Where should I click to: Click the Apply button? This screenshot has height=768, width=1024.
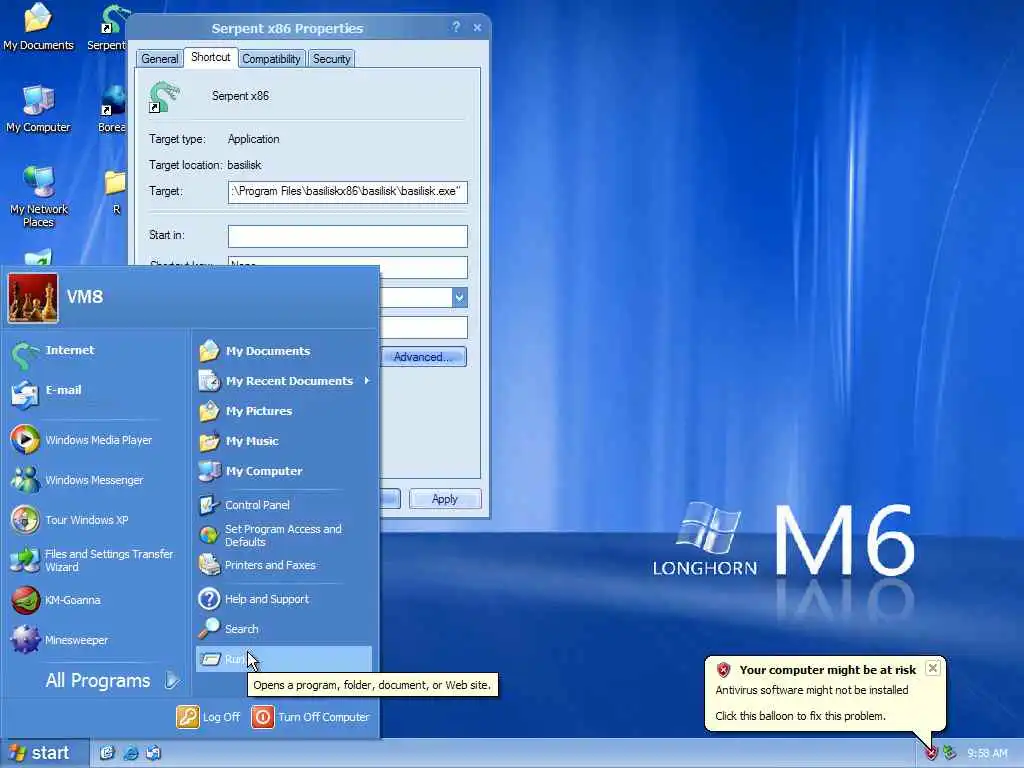445,499
